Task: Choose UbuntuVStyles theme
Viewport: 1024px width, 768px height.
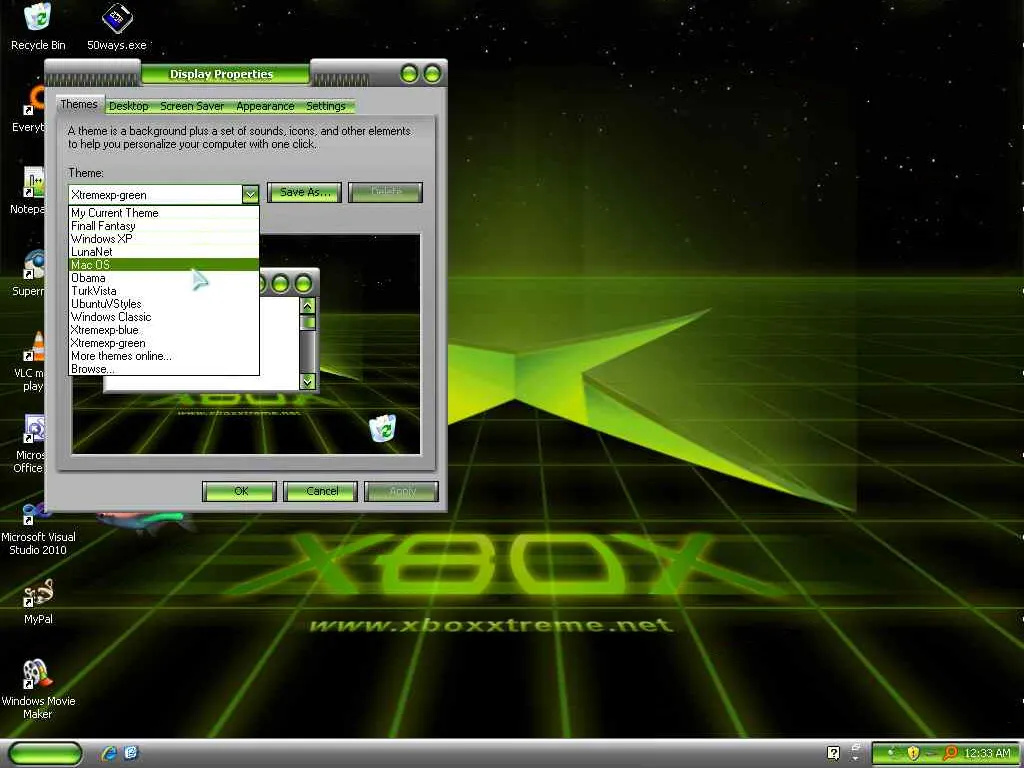Action: click(164, 304)
